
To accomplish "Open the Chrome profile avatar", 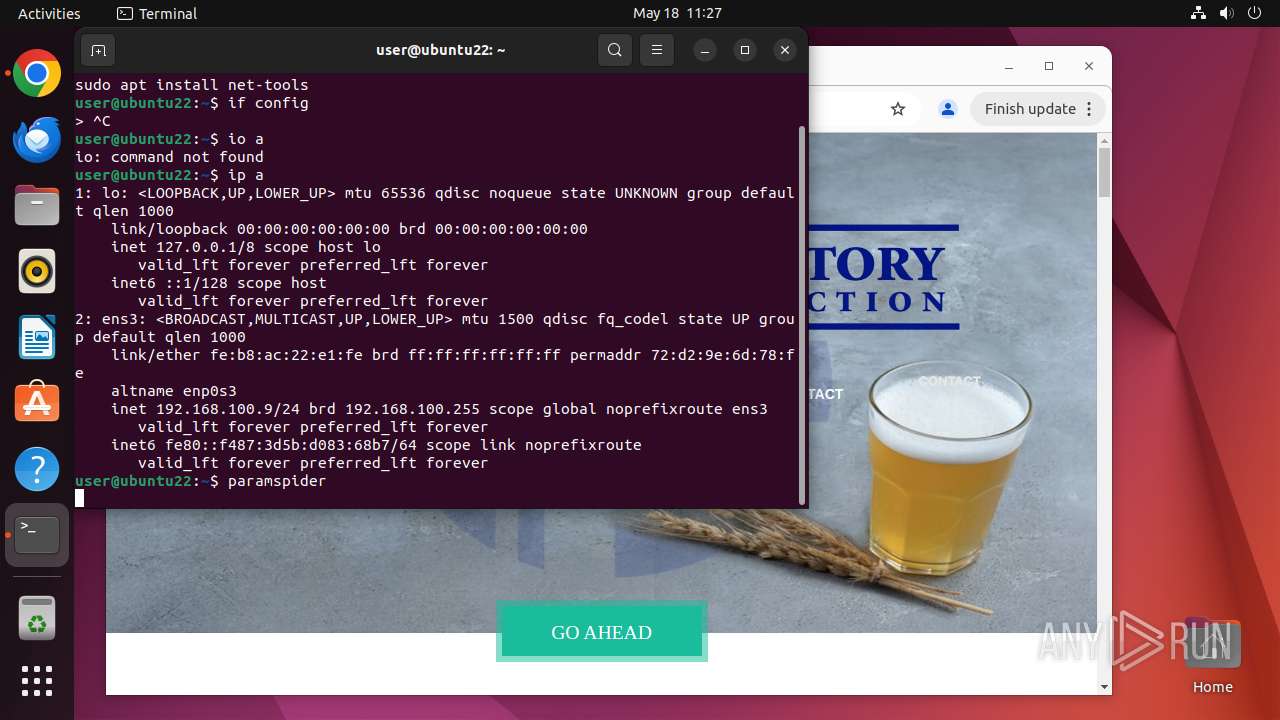I will pos(948,109).
